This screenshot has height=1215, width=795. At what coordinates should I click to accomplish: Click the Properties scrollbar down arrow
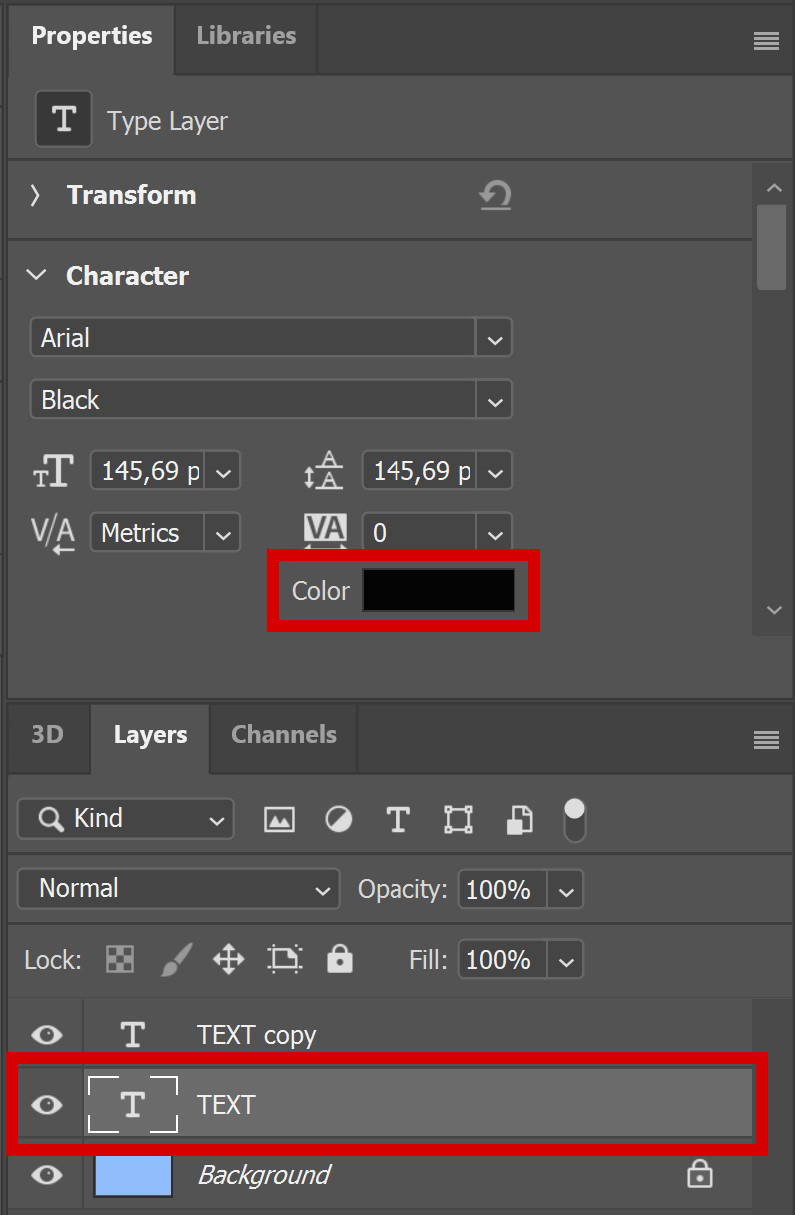click(772, 610)
